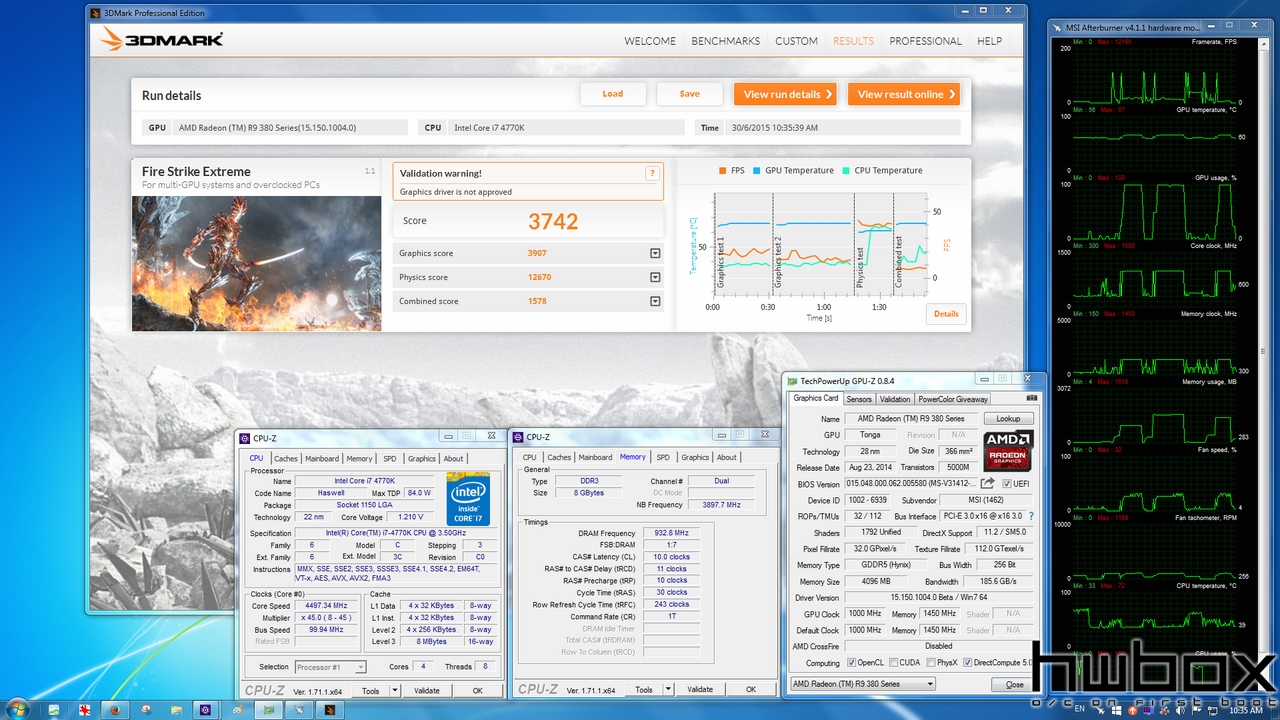Switch to CPU-Z taskbar button
The image size is (1280, 720).
pyautogui.click(x=205, y=710)
